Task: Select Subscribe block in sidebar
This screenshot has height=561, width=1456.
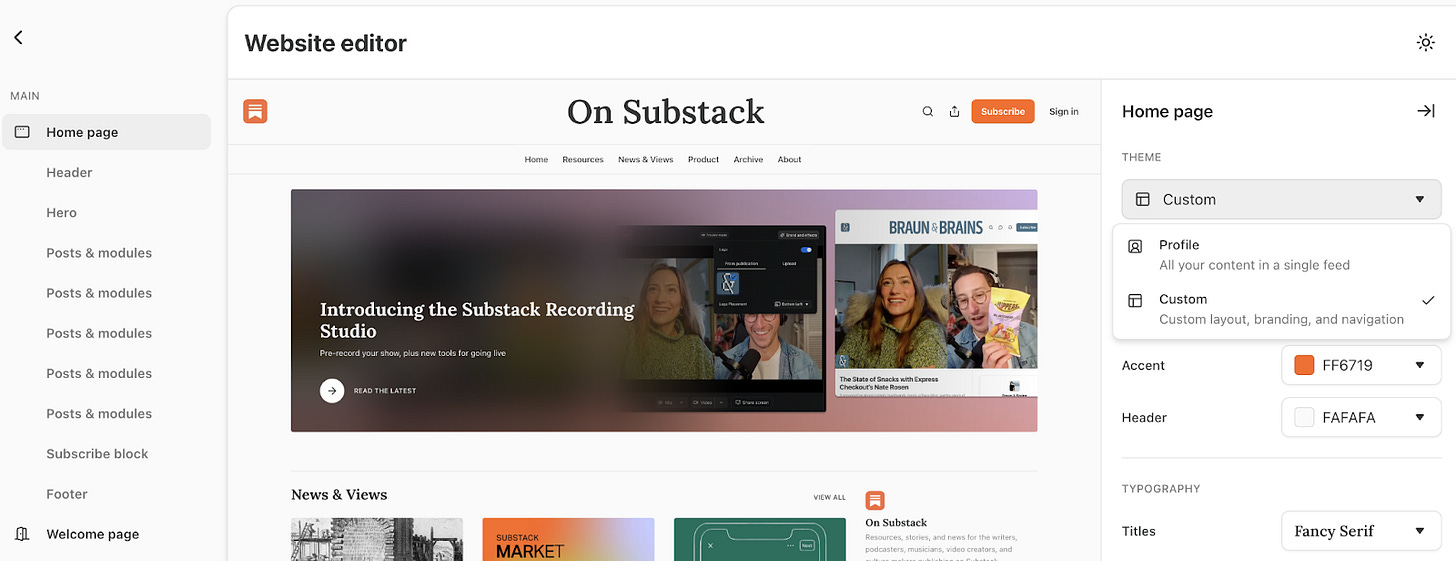Action: pos(97,453)
